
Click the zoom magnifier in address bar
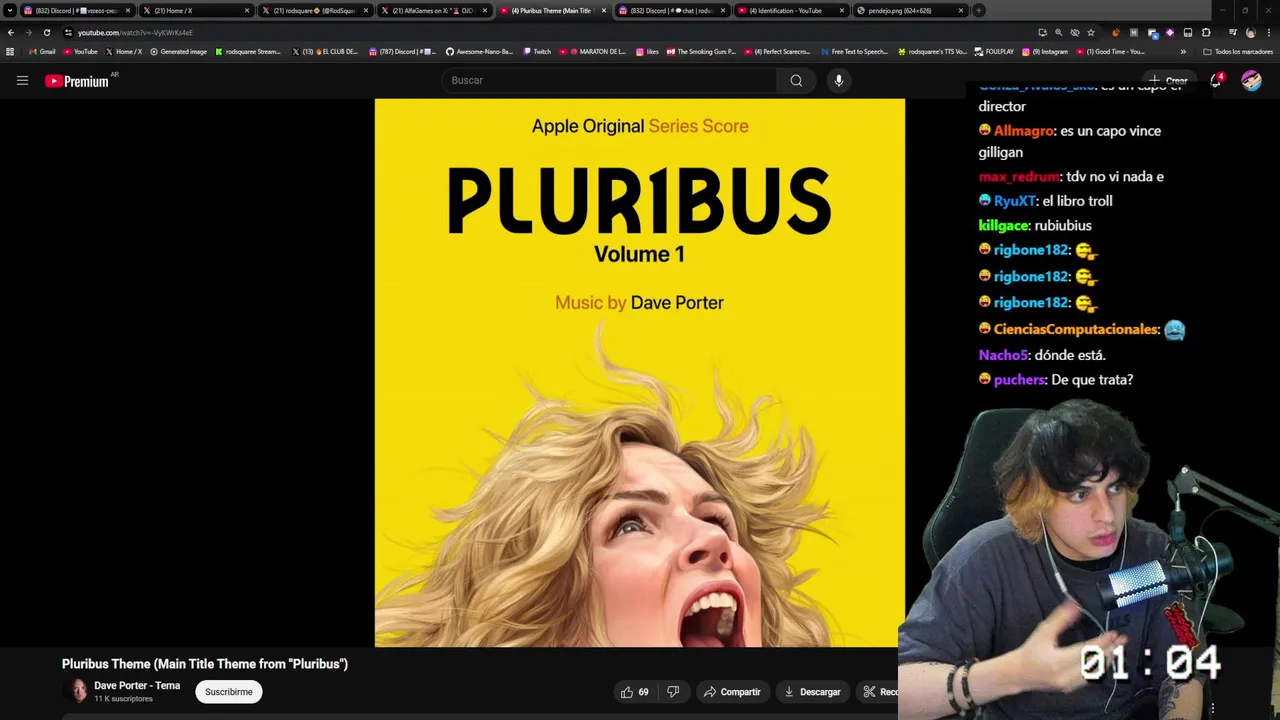click(x=1058, y=32)
